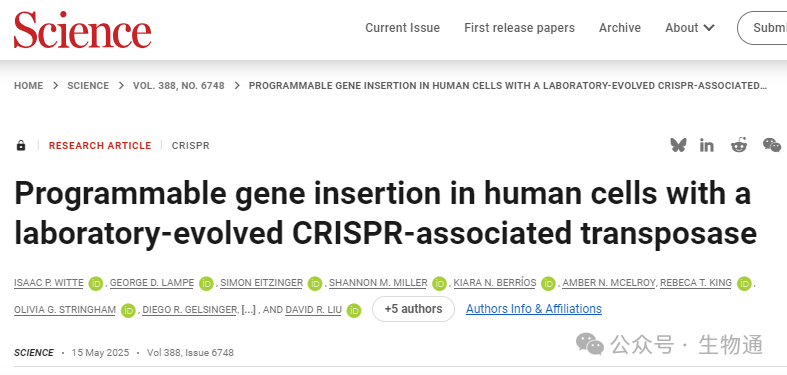
Task: Click the lock access icon
Action: point(21,146)
